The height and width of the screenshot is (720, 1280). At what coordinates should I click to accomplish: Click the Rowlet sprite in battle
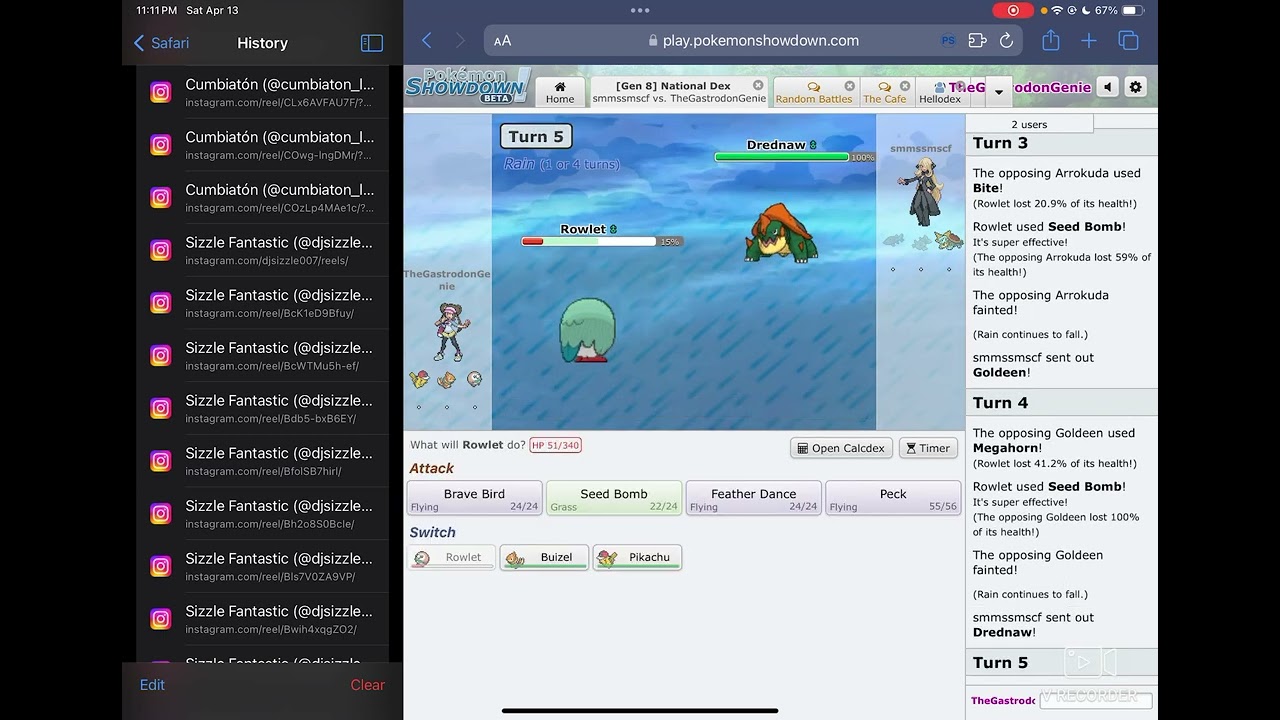(587, 330)
